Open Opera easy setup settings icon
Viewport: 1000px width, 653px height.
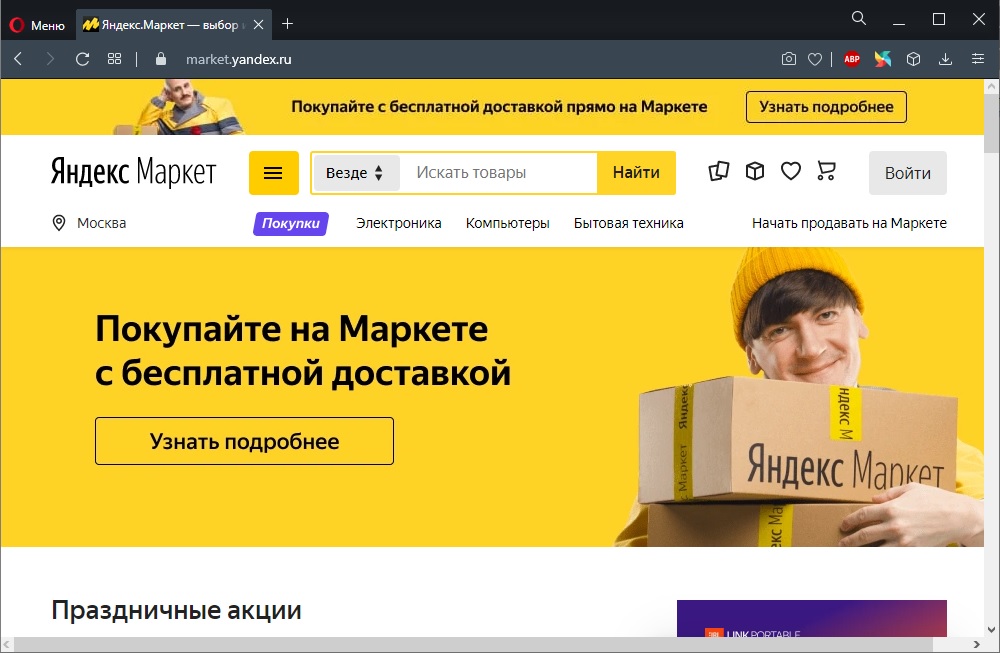tap(978, 59)
